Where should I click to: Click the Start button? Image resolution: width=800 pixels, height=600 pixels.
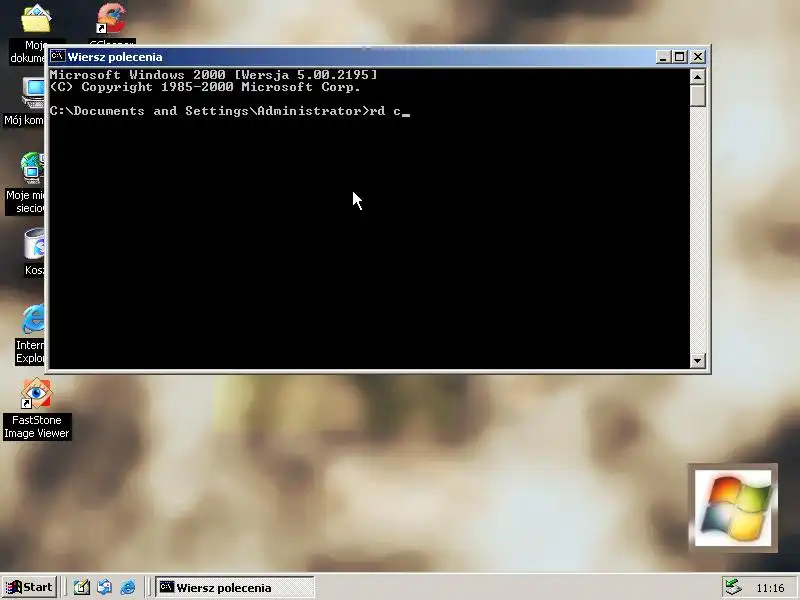click(x=30, y=587)
